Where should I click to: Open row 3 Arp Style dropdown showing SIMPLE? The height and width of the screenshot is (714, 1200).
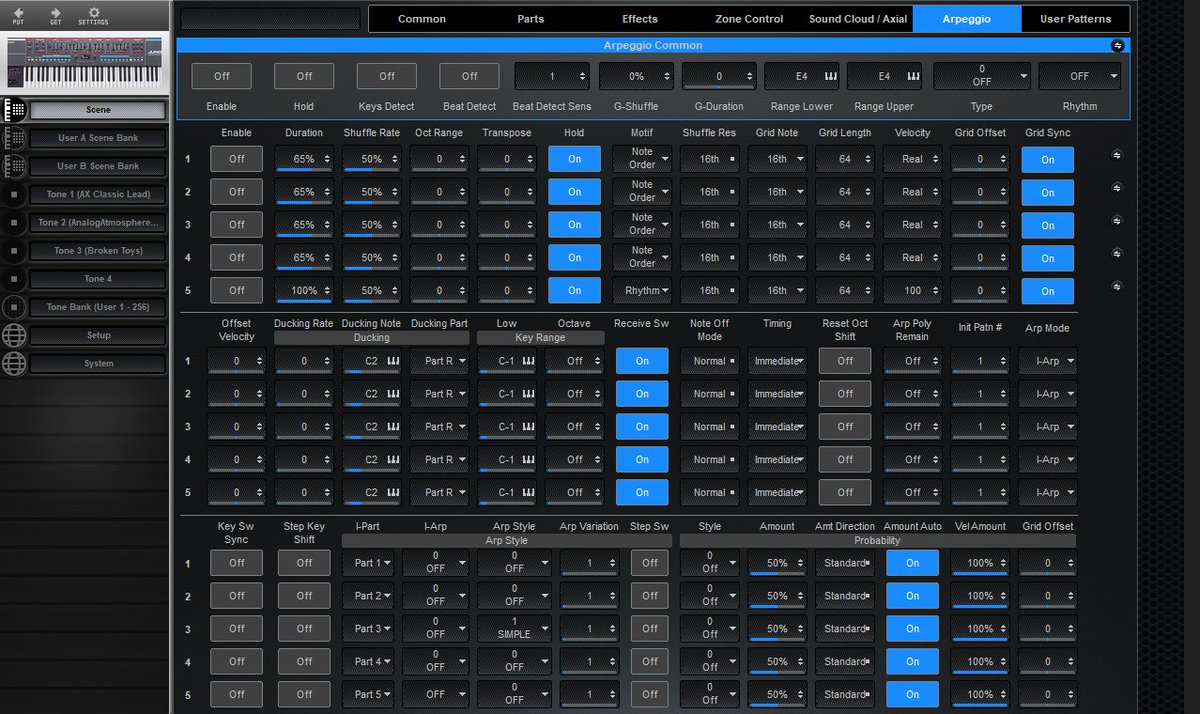[514, 629]
